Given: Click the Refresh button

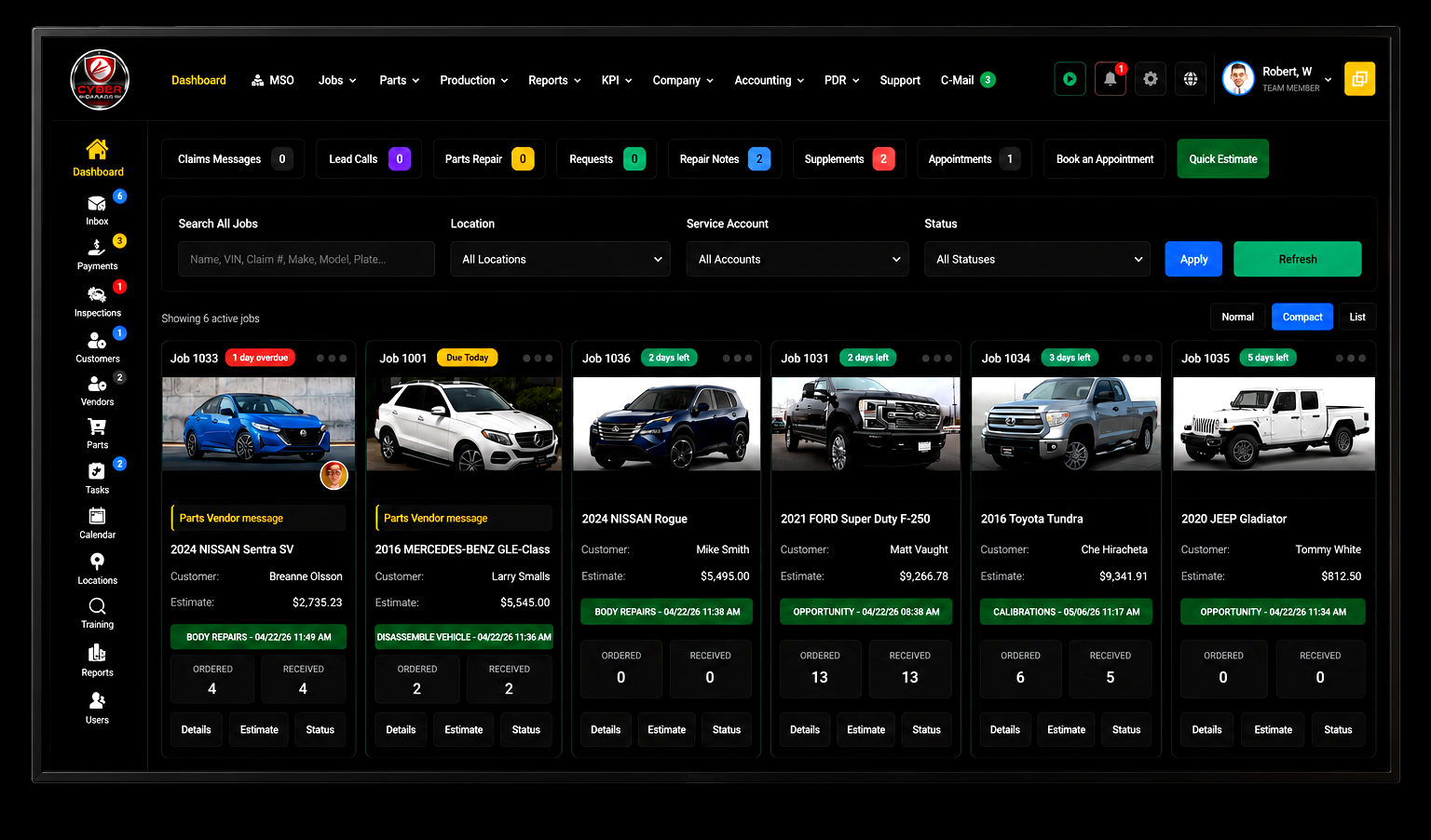Looking at the screenshot, I should tap(1298, 259).
